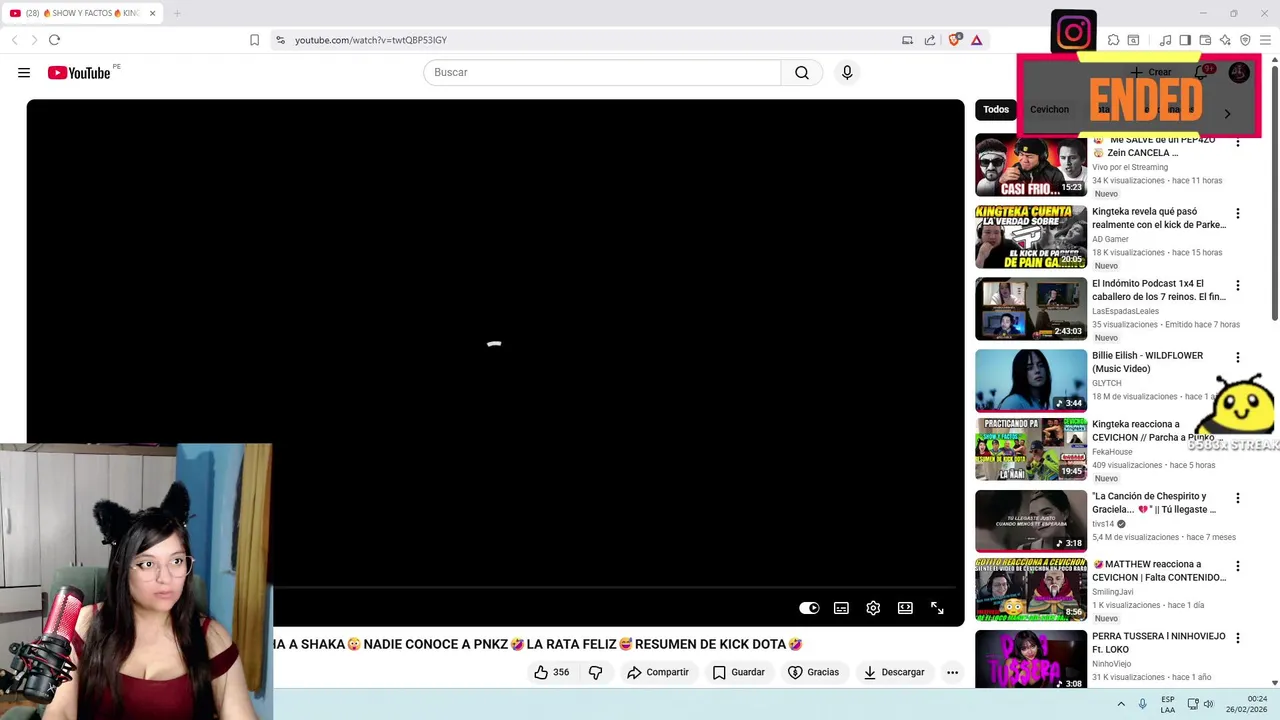Click taskbar volume speaker icon
The image size is (1280, 720).
1208,704
